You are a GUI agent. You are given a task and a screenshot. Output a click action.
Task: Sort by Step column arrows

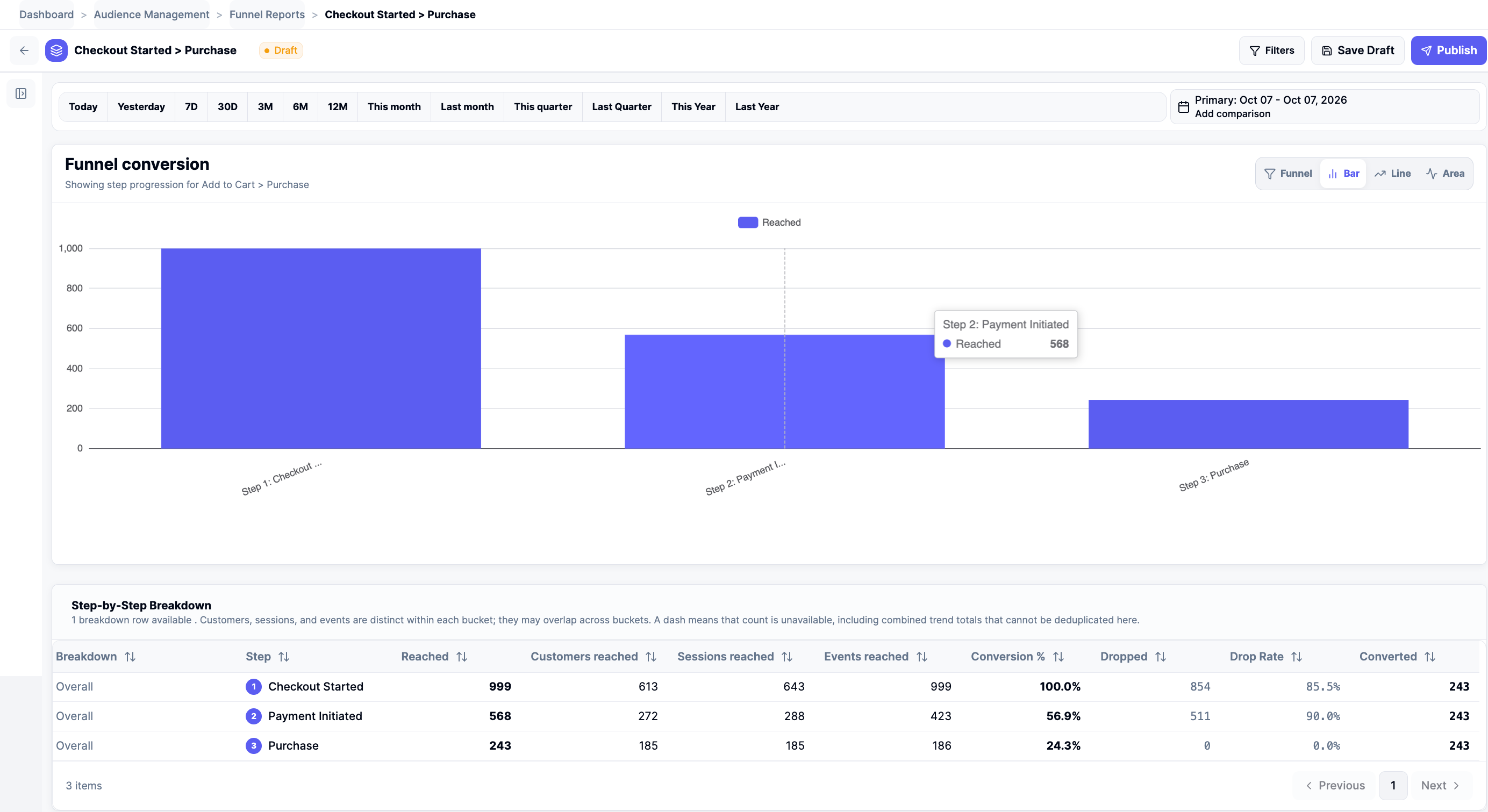click(x=284, y=657)
